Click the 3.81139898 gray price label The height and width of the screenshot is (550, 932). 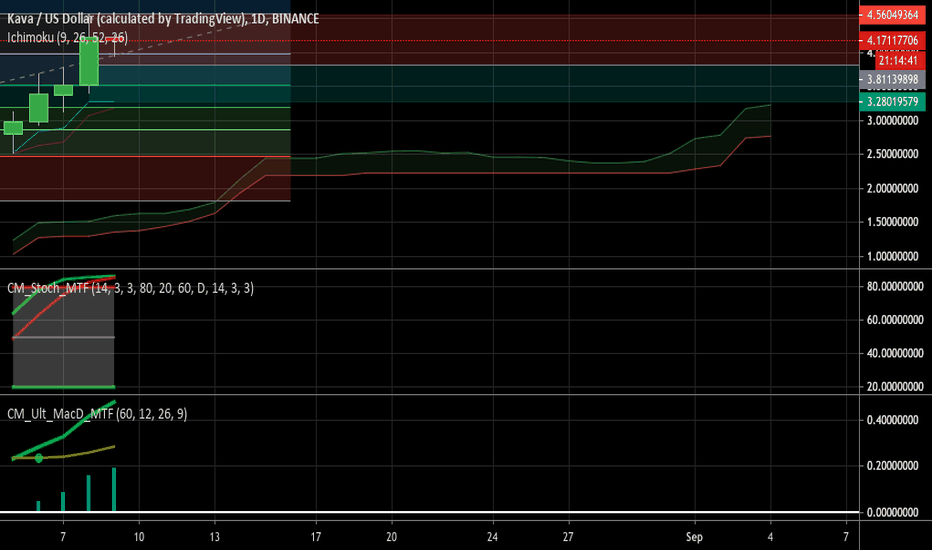892,80
